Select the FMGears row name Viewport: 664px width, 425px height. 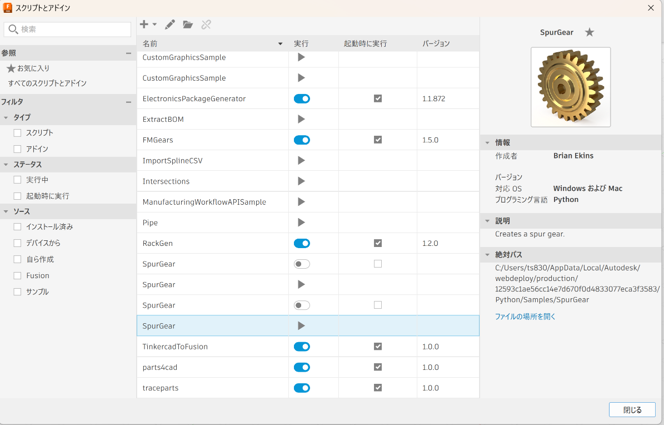[158, 140]
